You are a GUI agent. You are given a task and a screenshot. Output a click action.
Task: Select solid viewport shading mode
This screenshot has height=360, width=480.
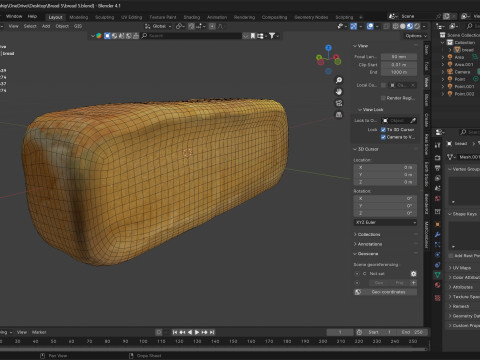pos(403,26)
